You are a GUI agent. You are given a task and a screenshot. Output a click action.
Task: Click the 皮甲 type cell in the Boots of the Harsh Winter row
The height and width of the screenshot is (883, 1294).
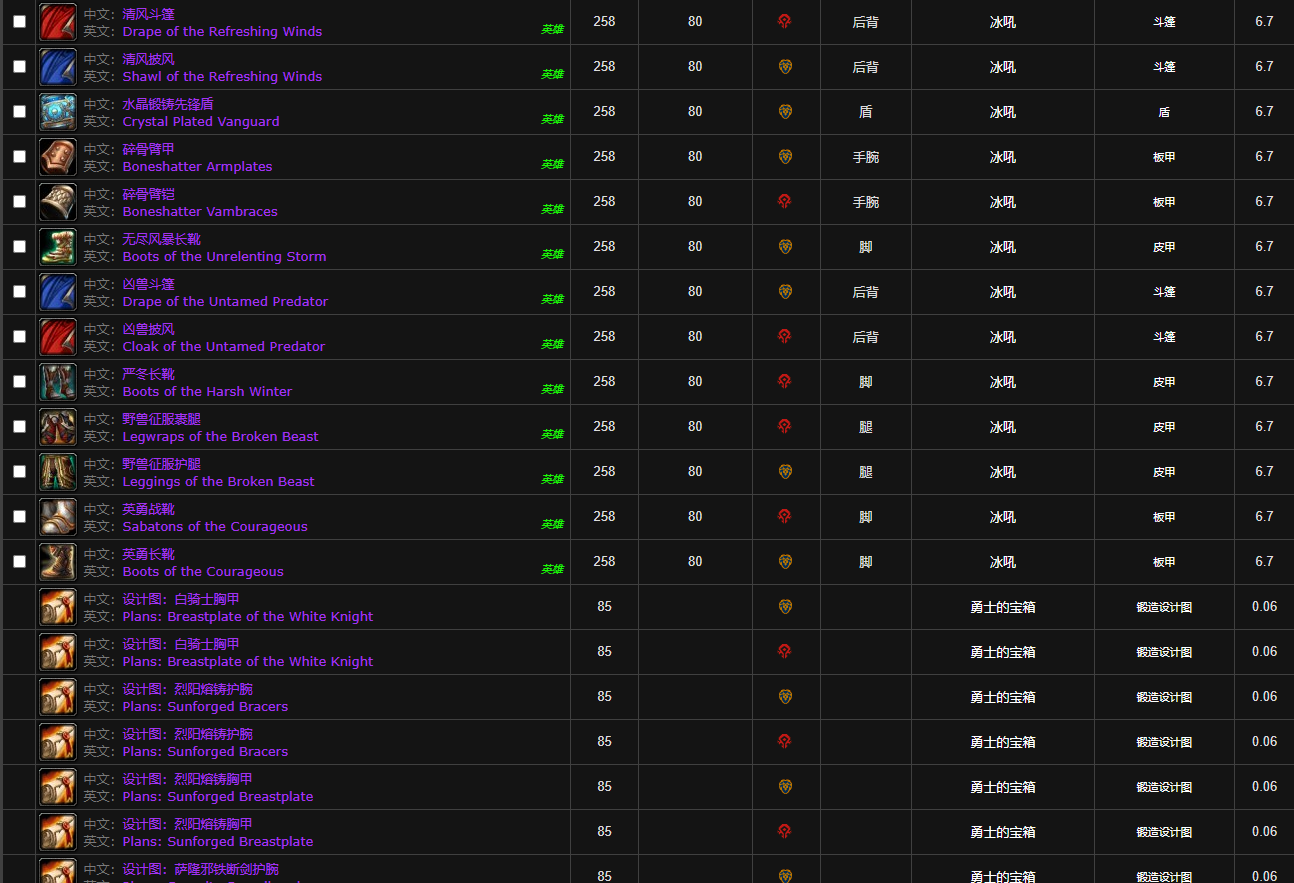1164,382
